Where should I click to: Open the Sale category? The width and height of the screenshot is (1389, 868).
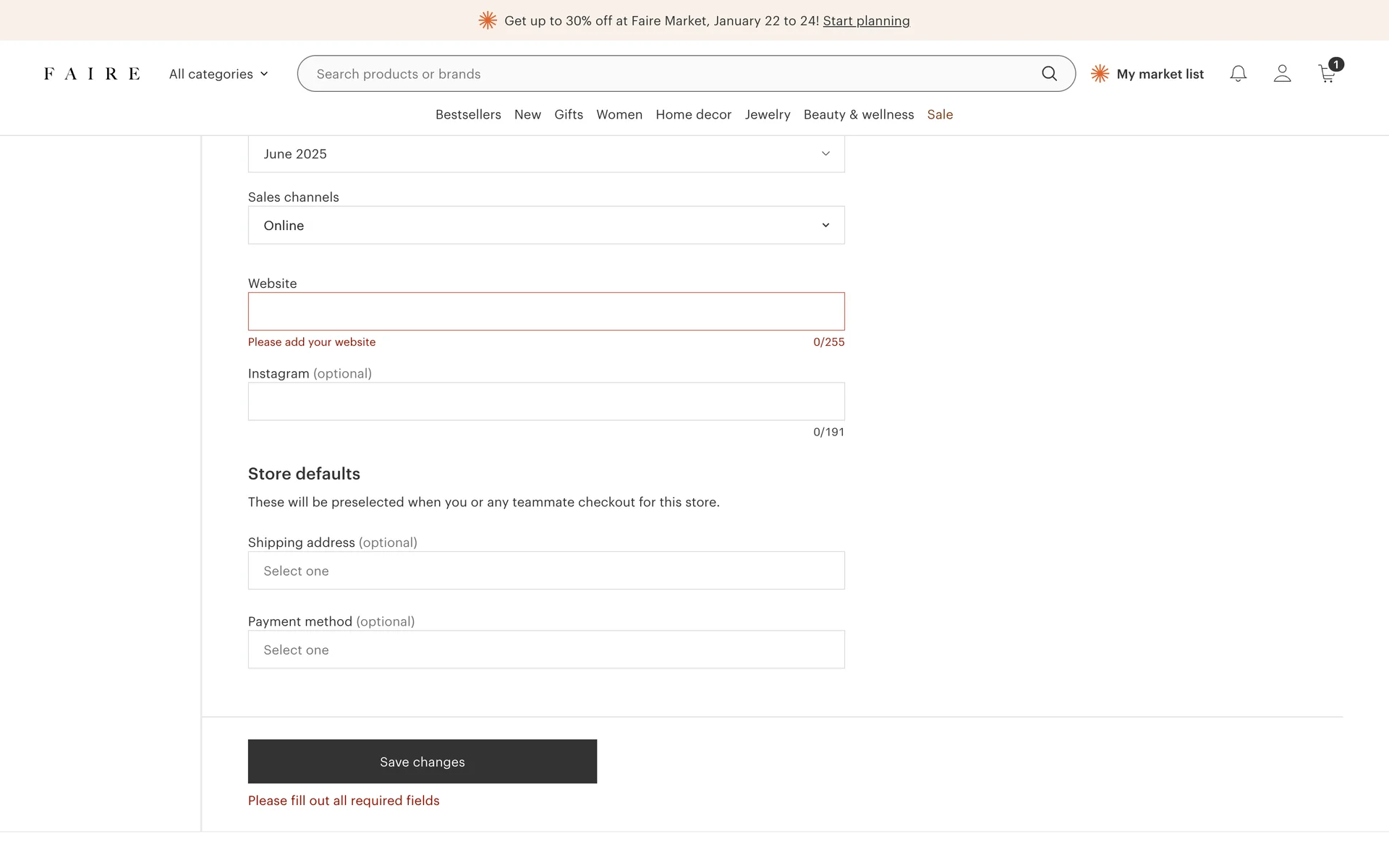point(940,114)
